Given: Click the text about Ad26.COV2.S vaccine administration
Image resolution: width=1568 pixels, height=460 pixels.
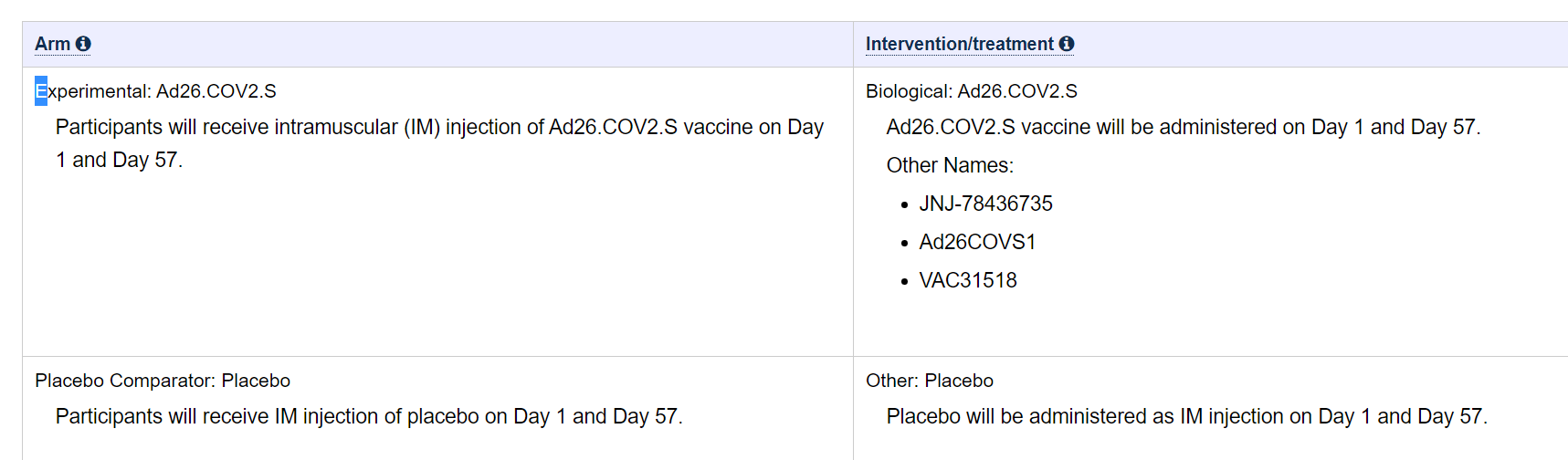Looking at the screenshot, I should pos(1184,127).
